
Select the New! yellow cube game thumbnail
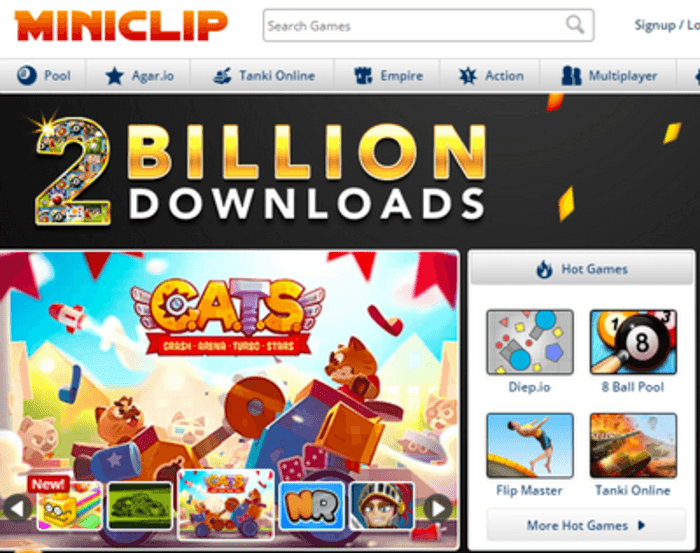69,505
